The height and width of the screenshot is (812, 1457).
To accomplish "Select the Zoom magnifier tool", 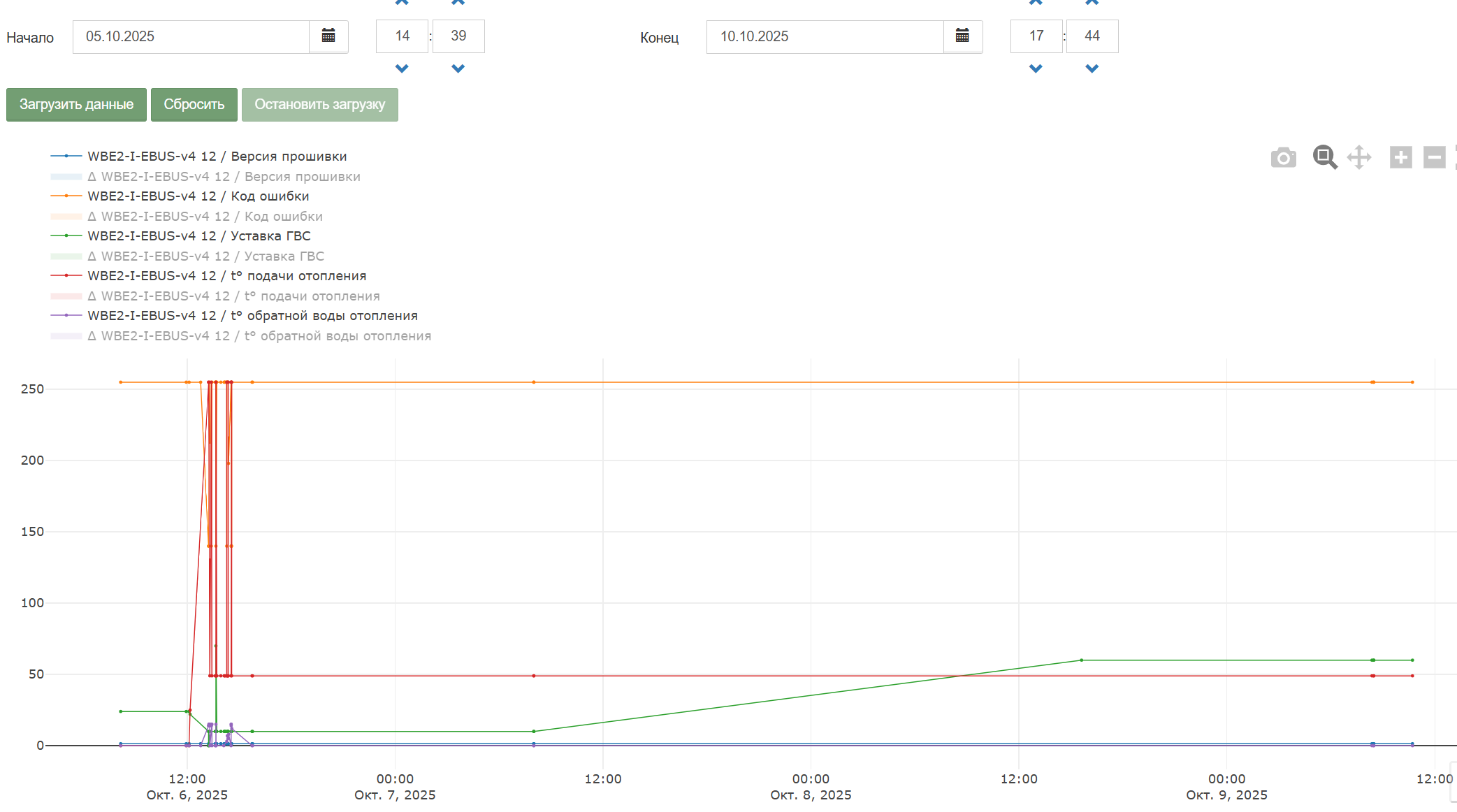I will [1324, 157].
